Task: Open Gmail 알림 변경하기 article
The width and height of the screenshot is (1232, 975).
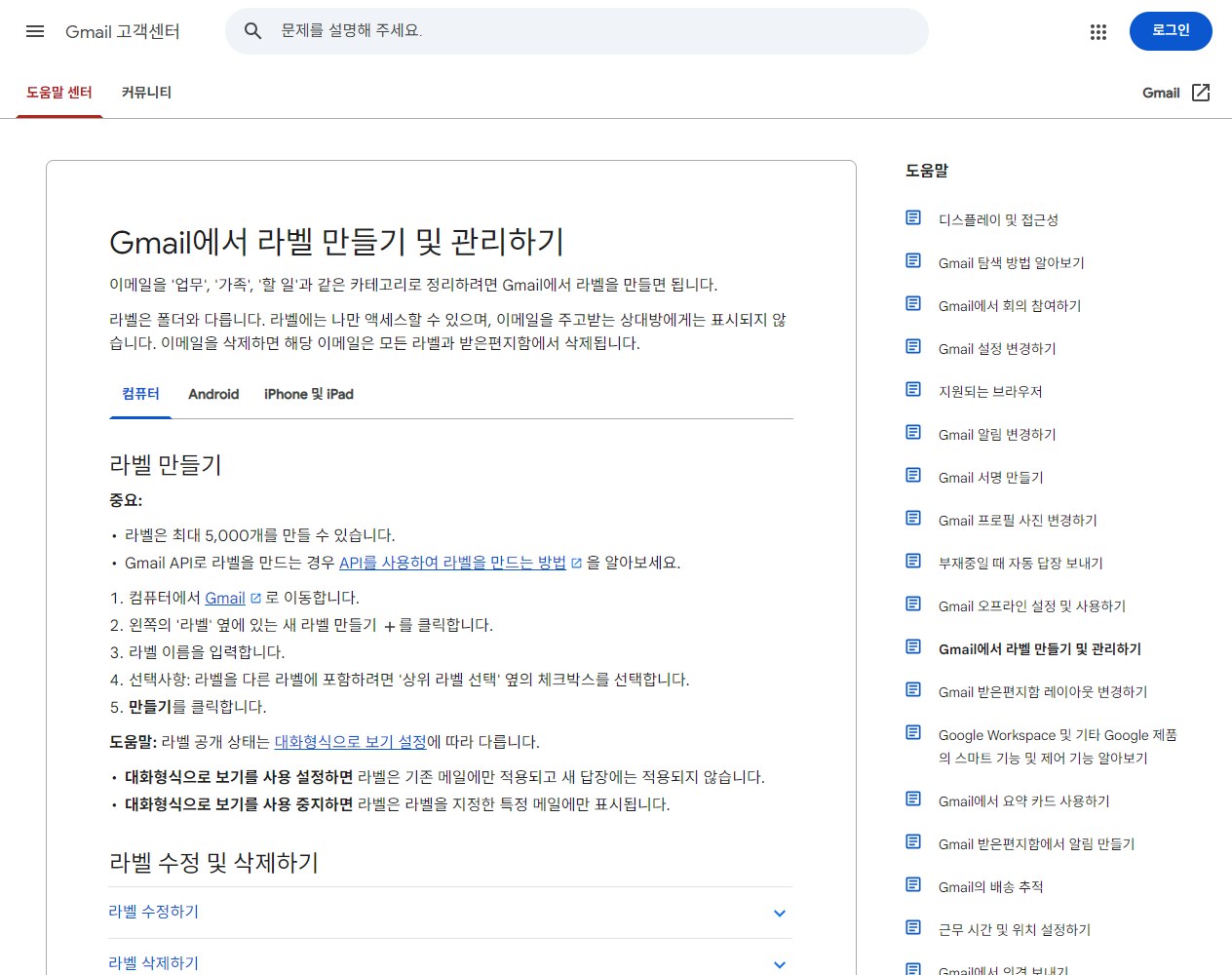Action: pos(997,435)
